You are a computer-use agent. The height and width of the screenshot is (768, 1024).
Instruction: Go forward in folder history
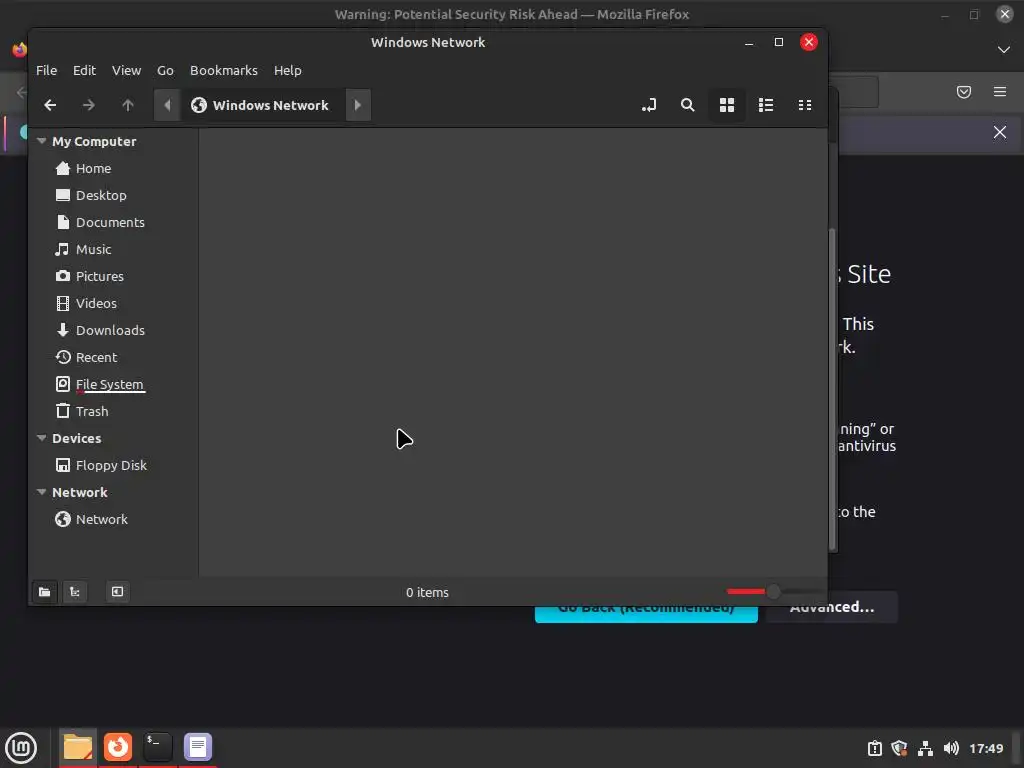coord(89,105)
